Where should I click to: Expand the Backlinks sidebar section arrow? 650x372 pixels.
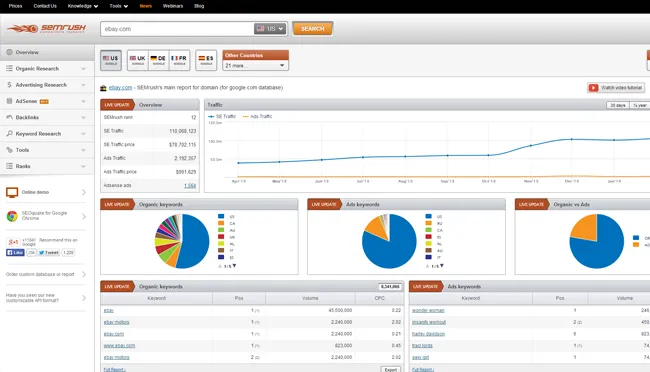(x=83, y=118)
